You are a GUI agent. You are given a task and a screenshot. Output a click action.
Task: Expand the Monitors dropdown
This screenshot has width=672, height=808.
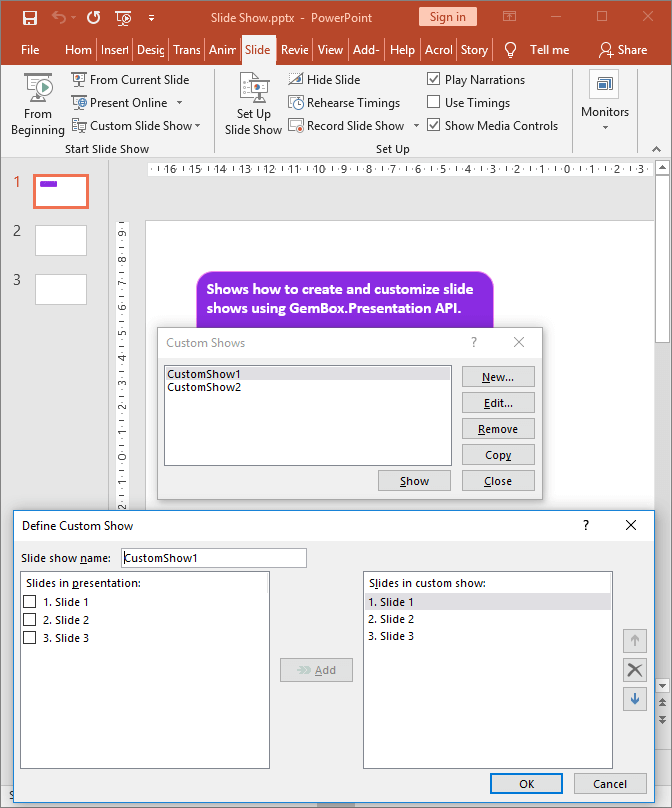point(605,127)
